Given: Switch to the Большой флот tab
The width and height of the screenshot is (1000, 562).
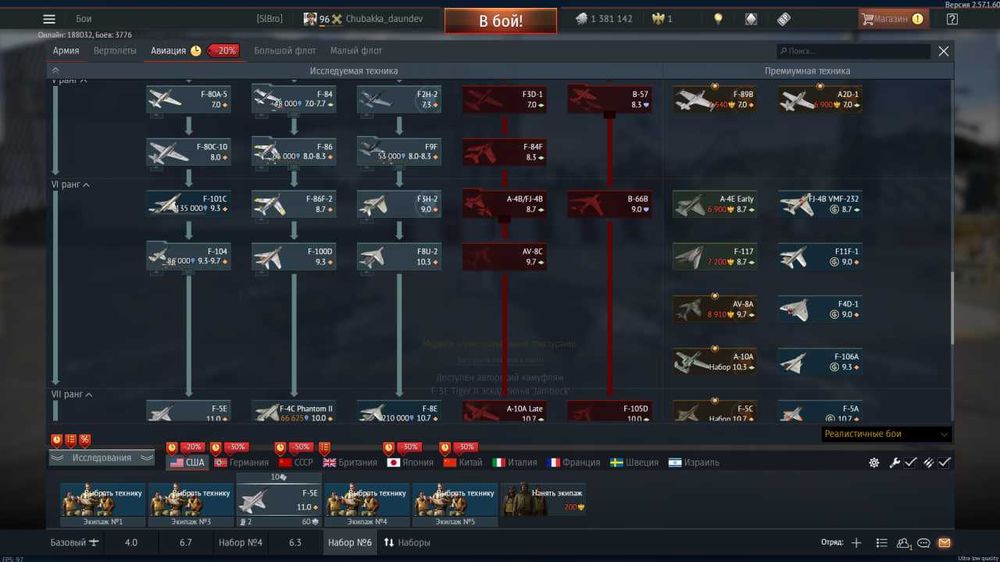Looking at the screenshot, I should 284,50.
